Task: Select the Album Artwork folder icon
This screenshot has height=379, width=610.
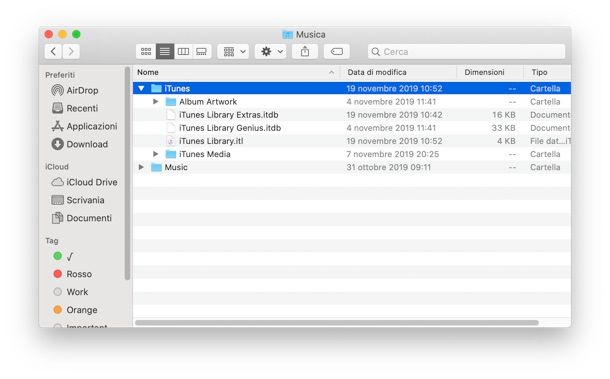Action: point(171,102)
